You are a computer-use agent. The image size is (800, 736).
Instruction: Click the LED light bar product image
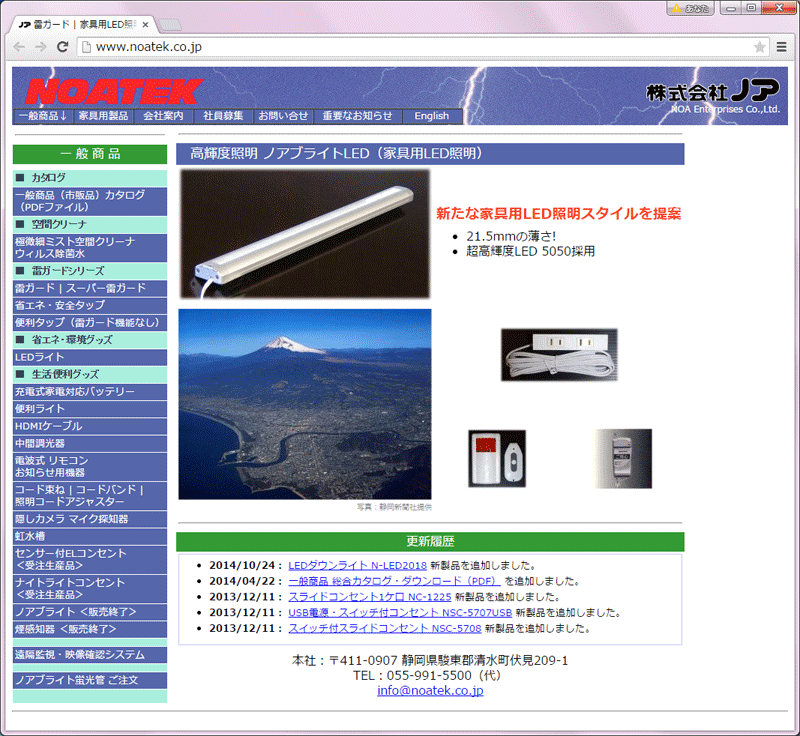click(x=305, y=234)
